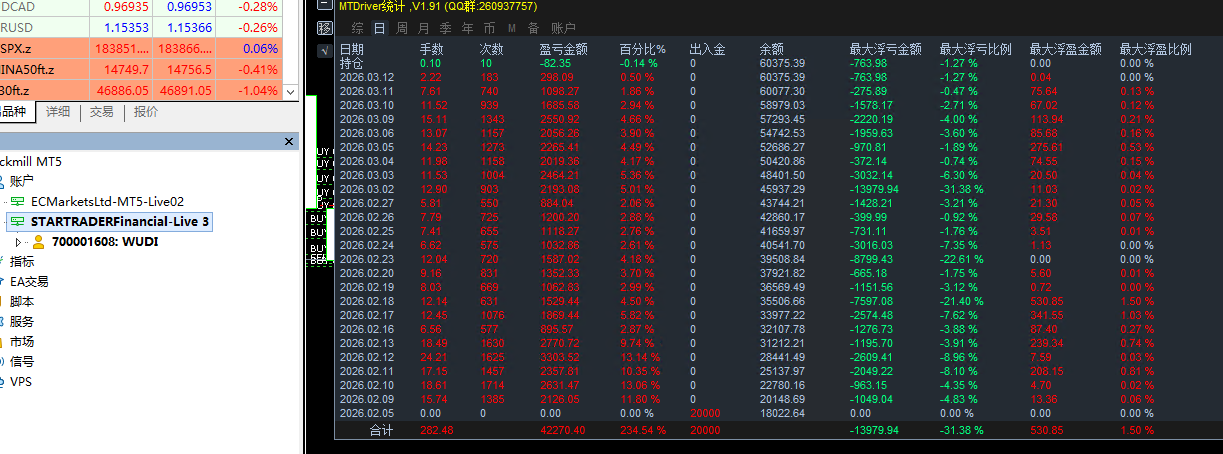Select the 日 daily statistics tab
Viewport: 1223px width, 454px height.
[x=379, y=28]
